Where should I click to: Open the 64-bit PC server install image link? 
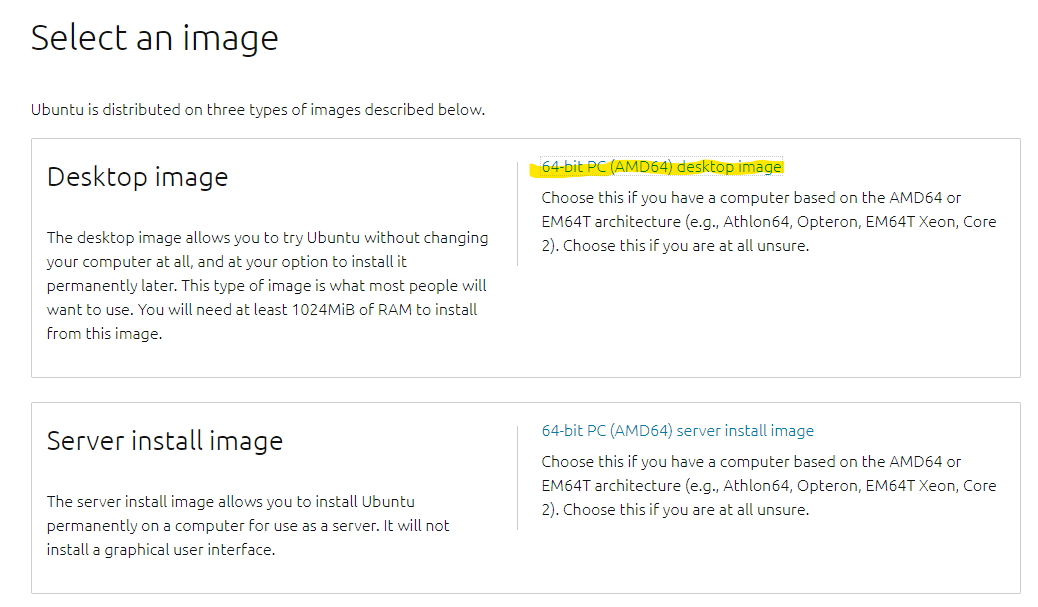[677, 431]
